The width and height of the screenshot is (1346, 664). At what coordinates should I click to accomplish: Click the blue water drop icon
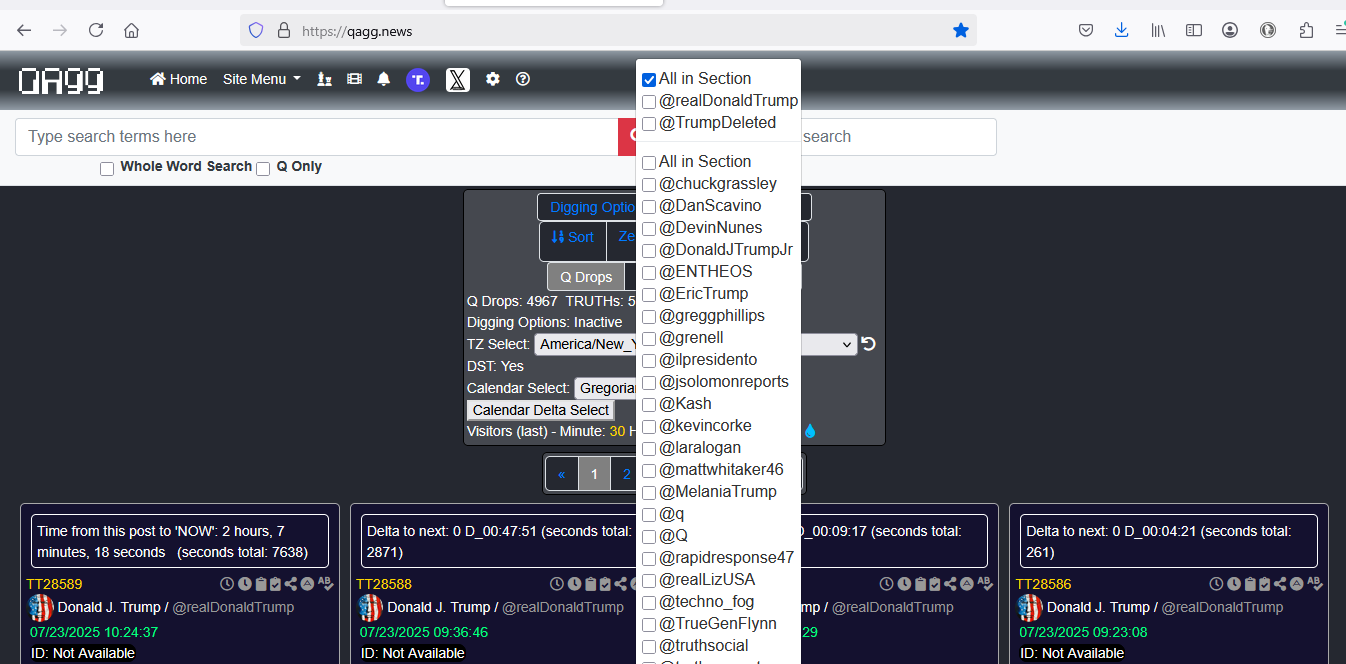tap(810, 432)
